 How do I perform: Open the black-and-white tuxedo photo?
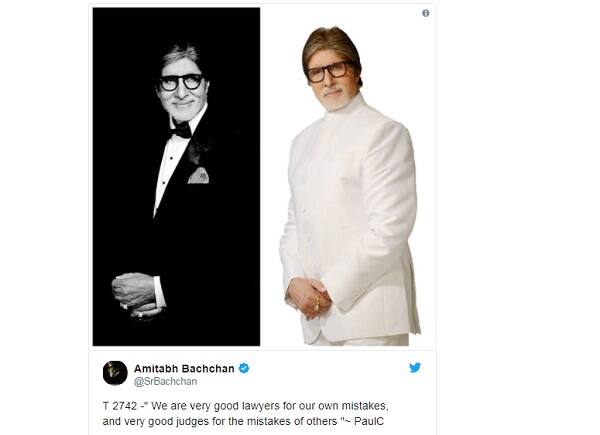click(176, 177)
